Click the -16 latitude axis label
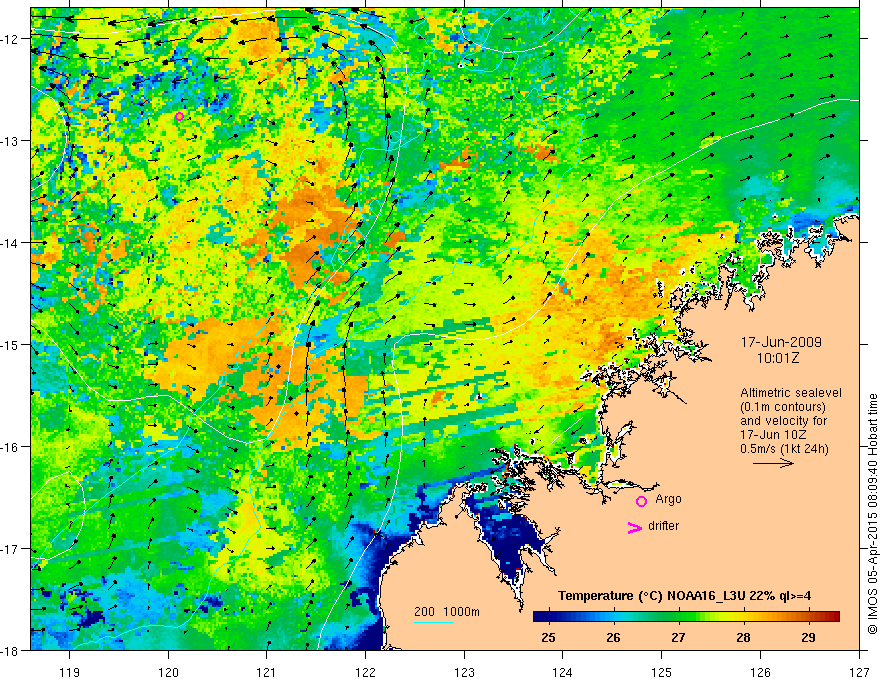 tap(10, 447)
